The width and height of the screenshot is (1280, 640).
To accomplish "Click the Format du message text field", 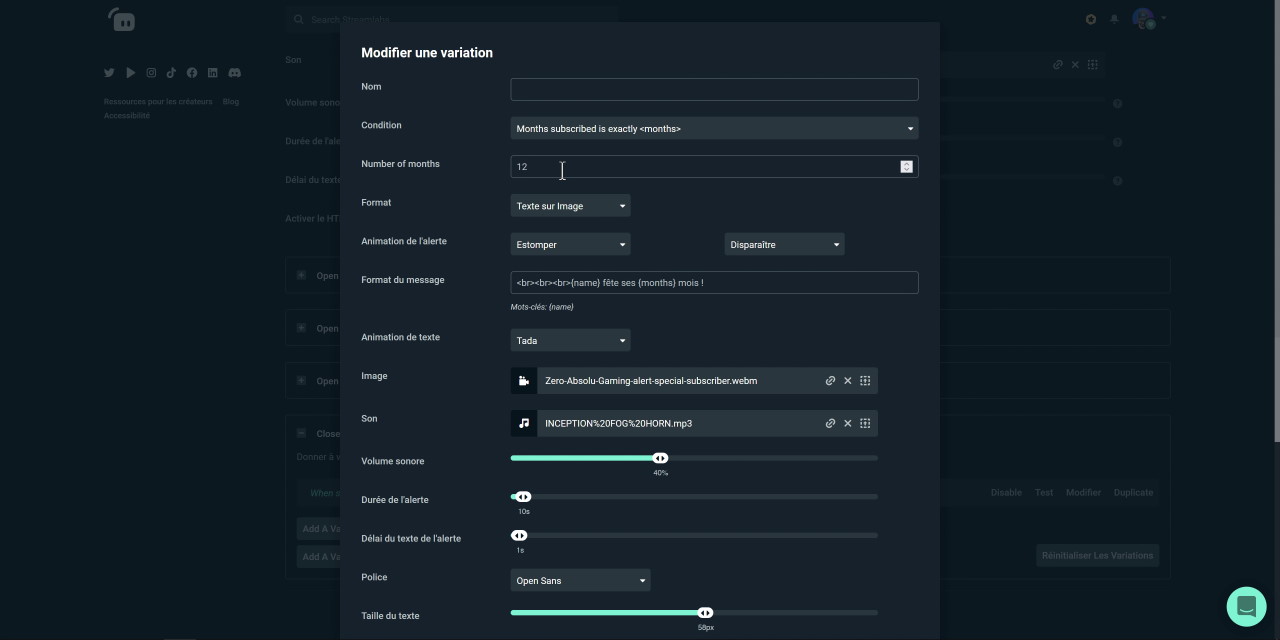I will [714, 283].
